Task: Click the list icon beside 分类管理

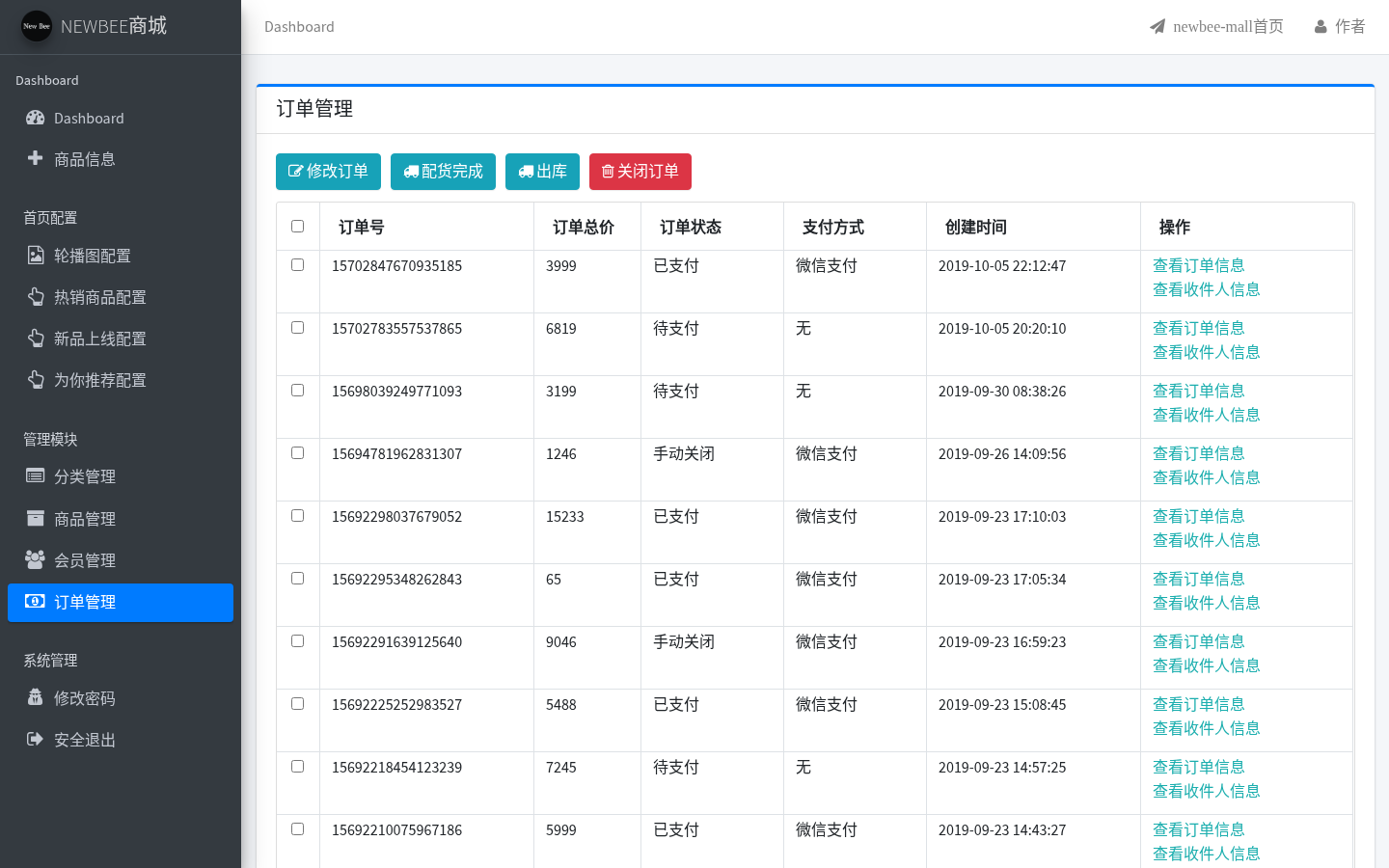Action: click(36, 475)
